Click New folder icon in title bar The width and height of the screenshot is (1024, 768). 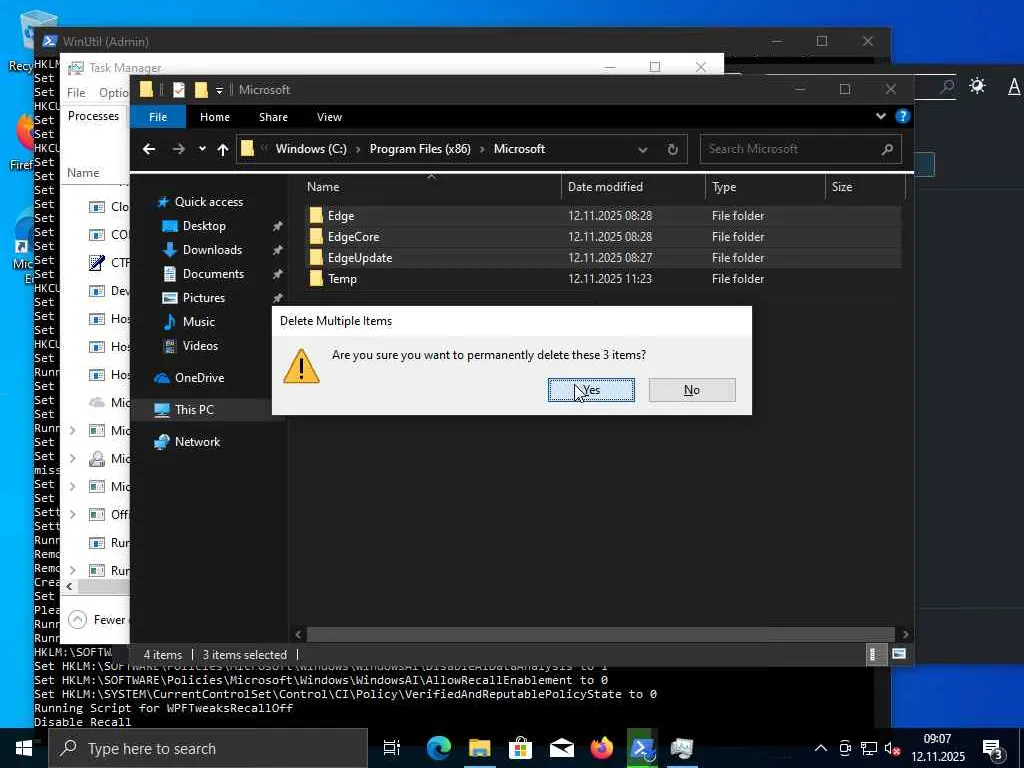[x=201, y=89]
